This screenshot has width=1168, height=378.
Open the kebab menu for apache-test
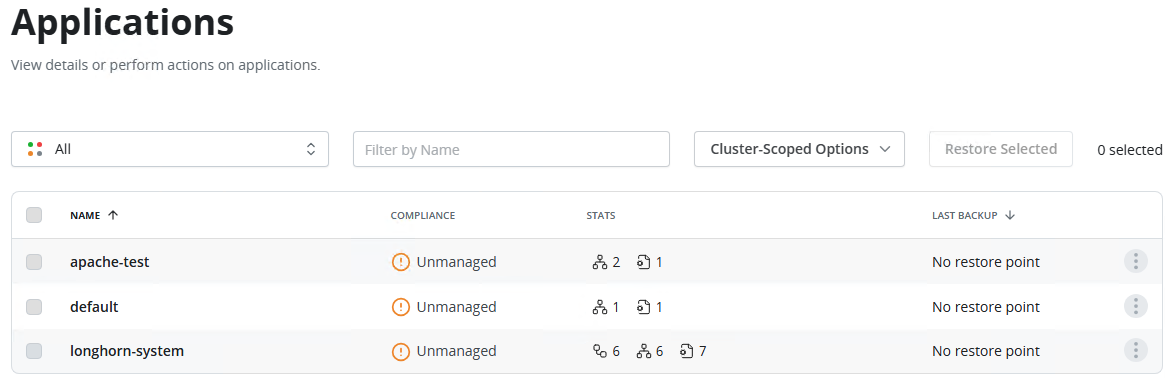[1135, 262]
